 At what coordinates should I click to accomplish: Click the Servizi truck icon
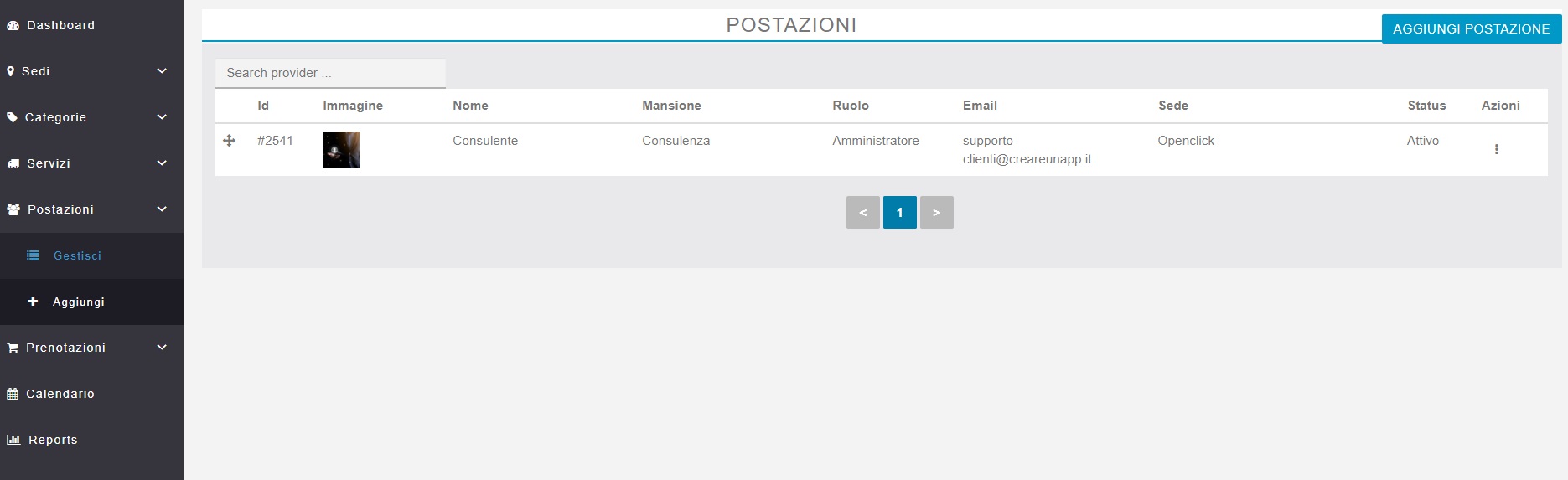[x=13, y=164]
